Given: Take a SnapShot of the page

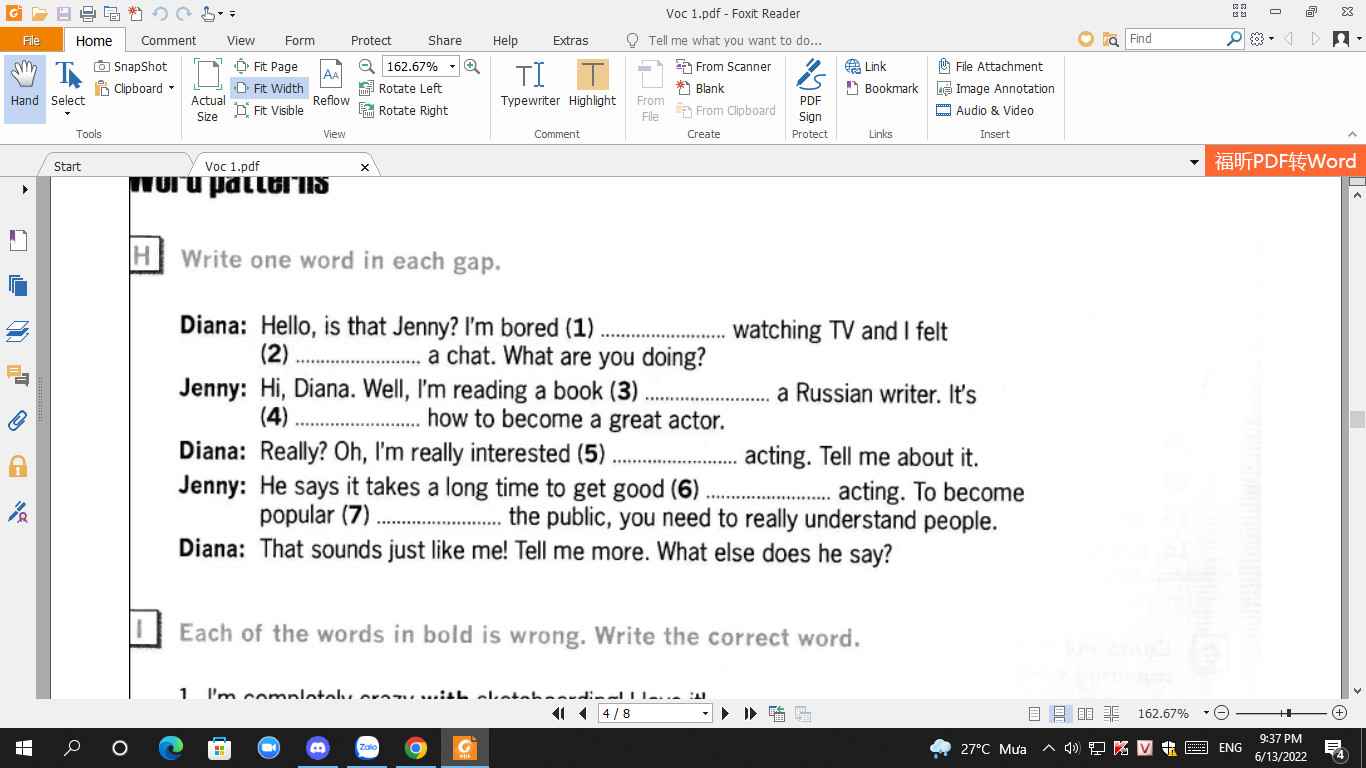Looking at the screenshot, I should tap(131, 66).
